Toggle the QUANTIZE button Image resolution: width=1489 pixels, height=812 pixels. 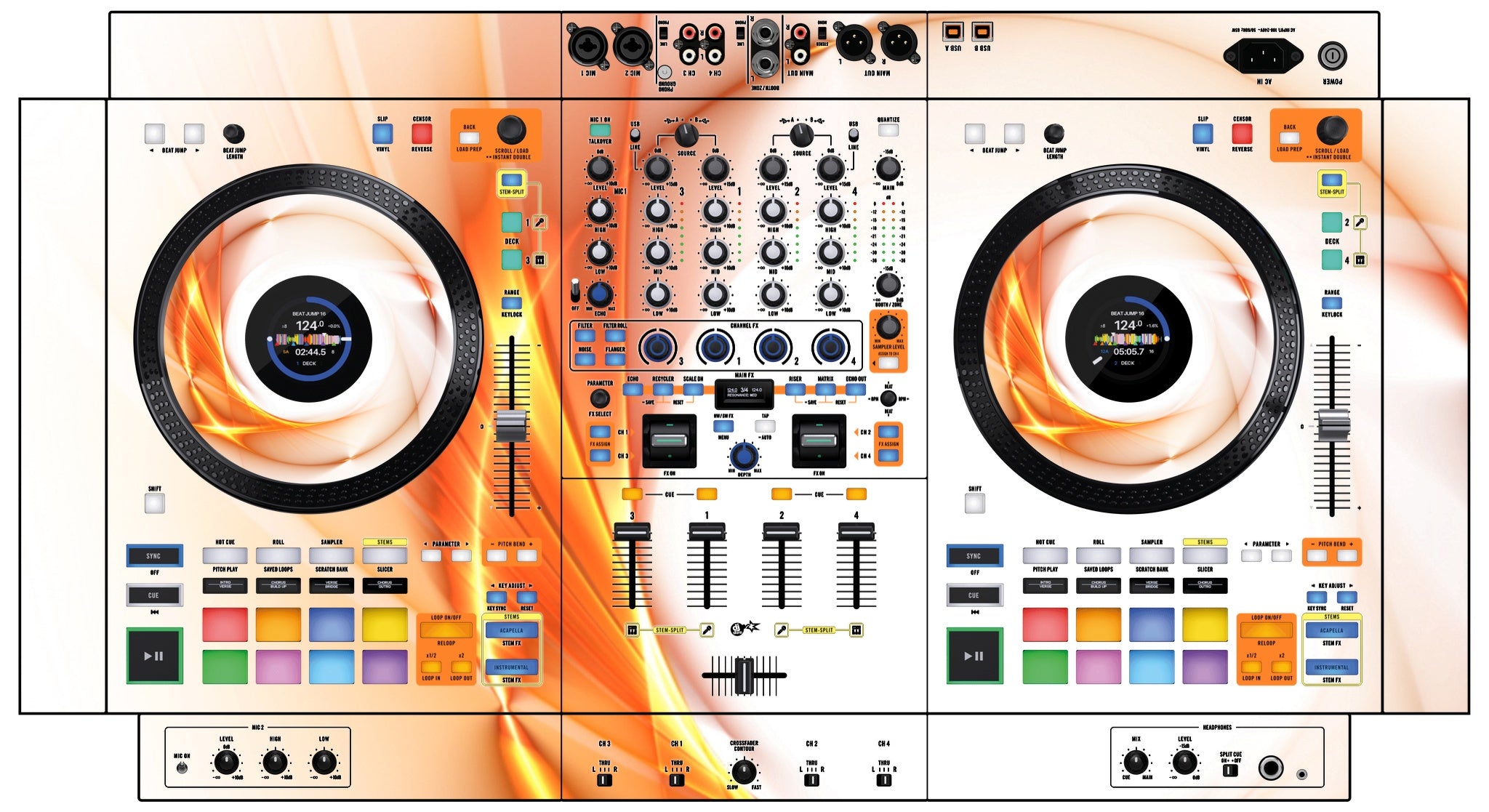click(888, 130)
